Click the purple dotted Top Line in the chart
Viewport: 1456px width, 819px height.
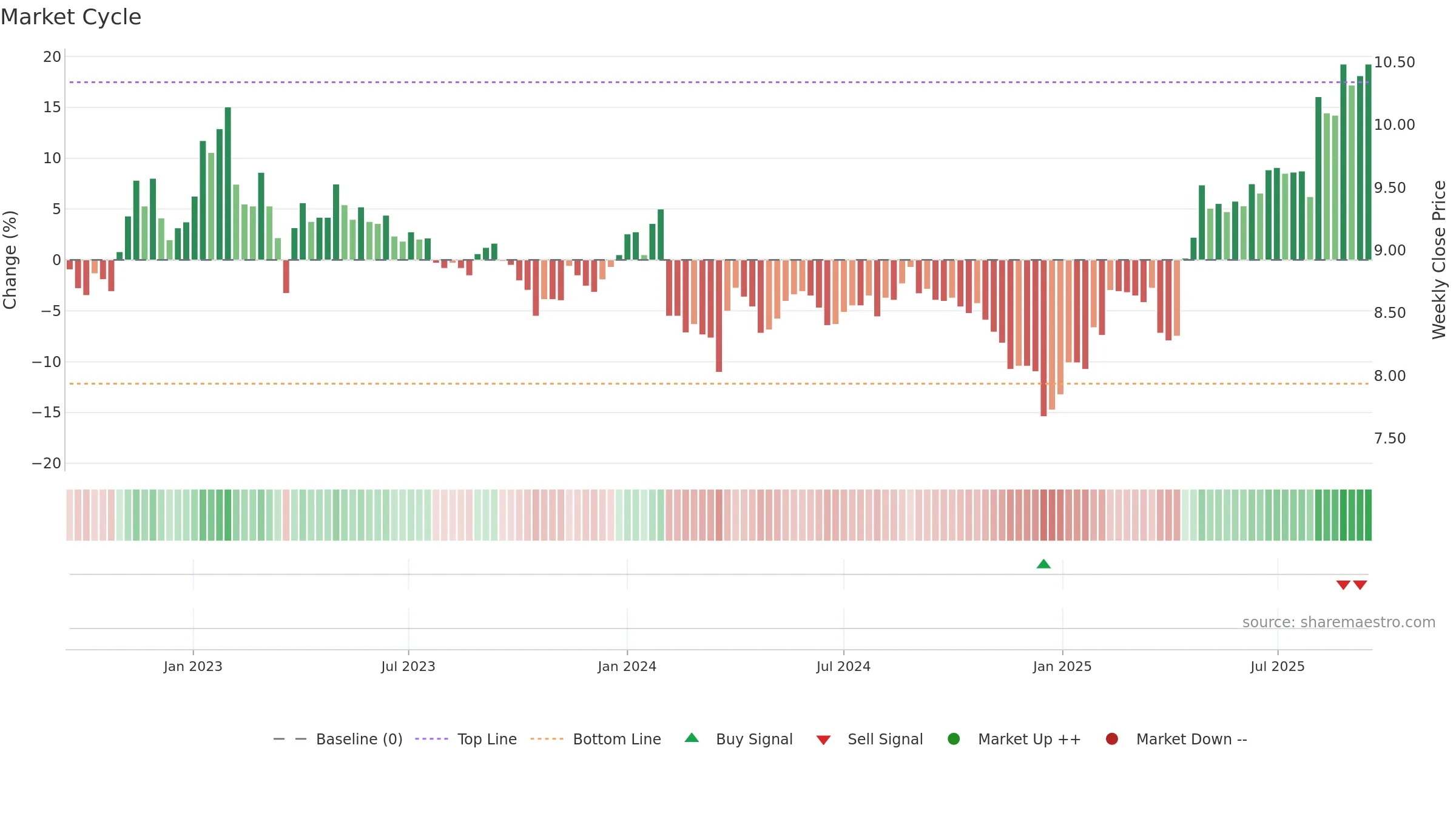[719, 82]
